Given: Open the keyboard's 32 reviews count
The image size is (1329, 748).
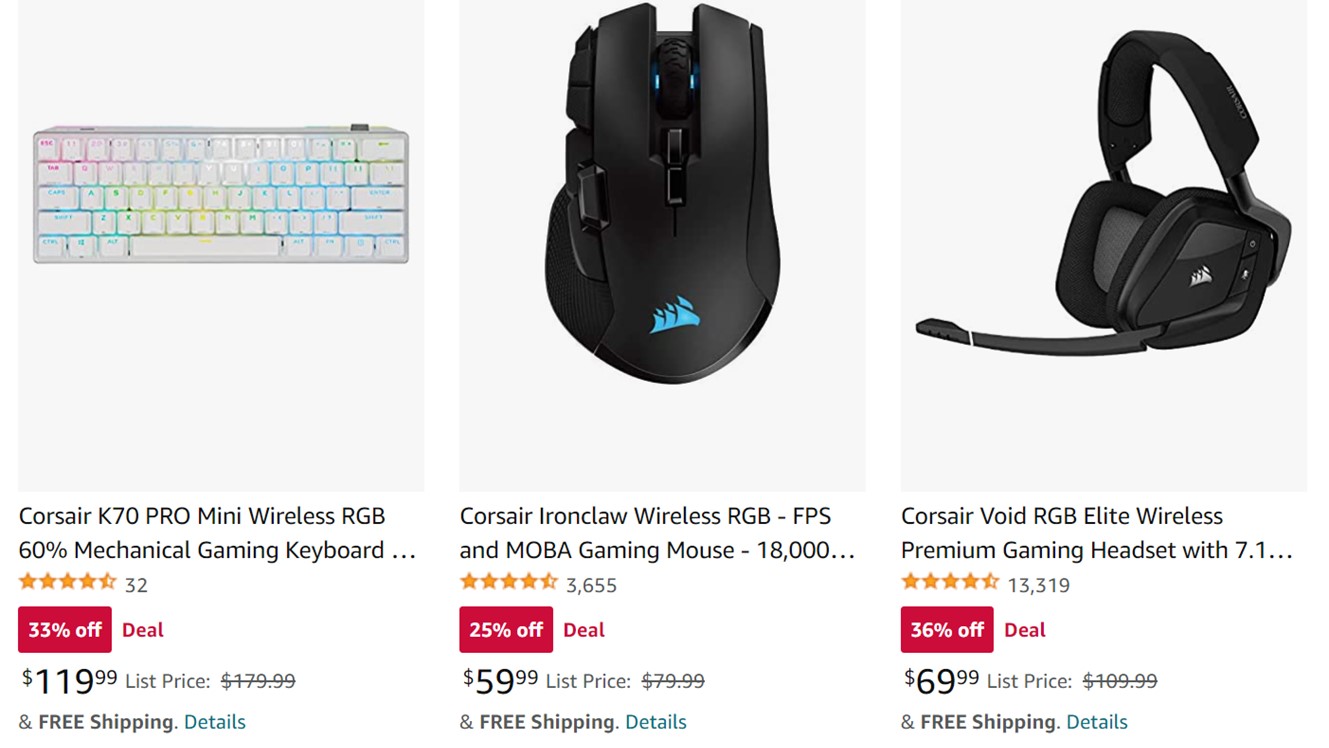Looking at the screenshot, I should click(x=136, y=585).
